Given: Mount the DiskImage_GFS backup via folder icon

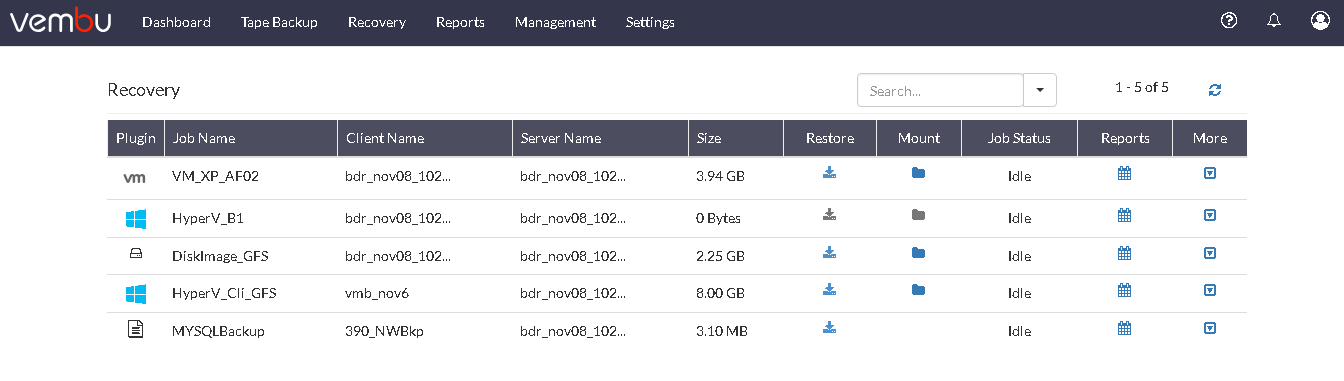Looking at the screenshot, I should click(918, 253).
